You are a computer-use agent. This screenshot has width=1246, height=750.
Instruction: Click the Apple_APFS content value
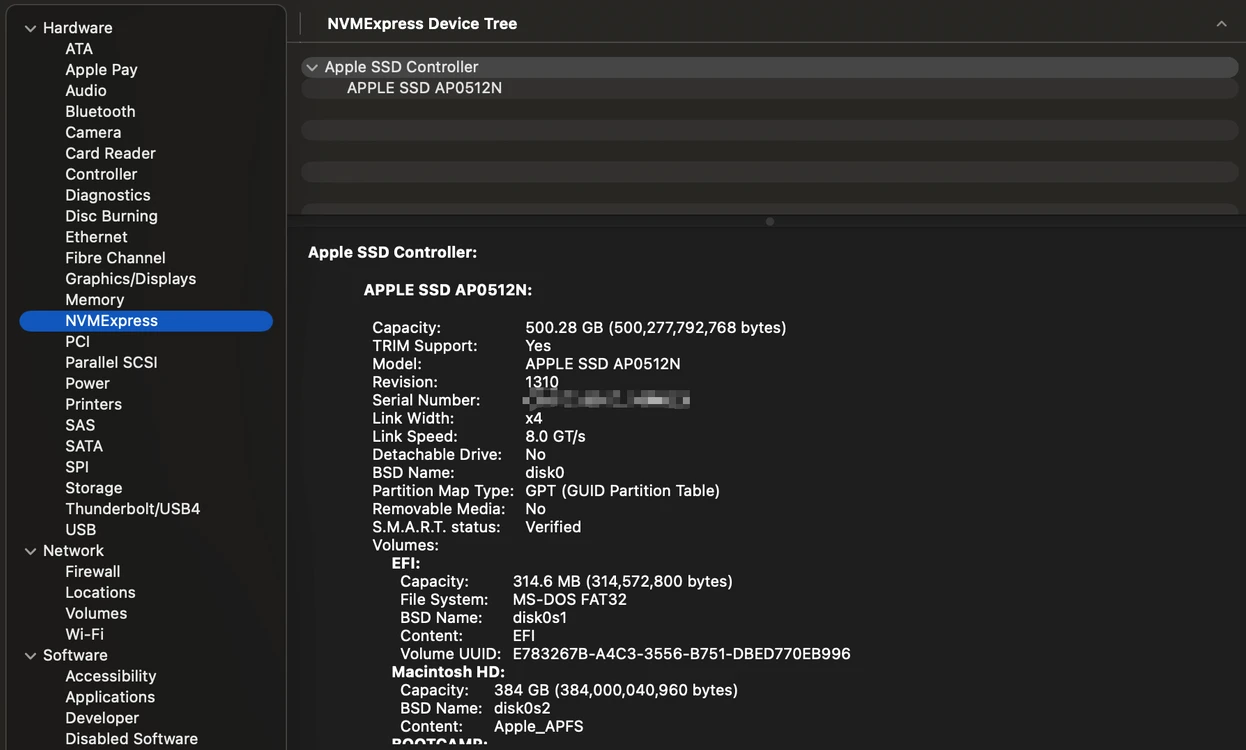539,727
